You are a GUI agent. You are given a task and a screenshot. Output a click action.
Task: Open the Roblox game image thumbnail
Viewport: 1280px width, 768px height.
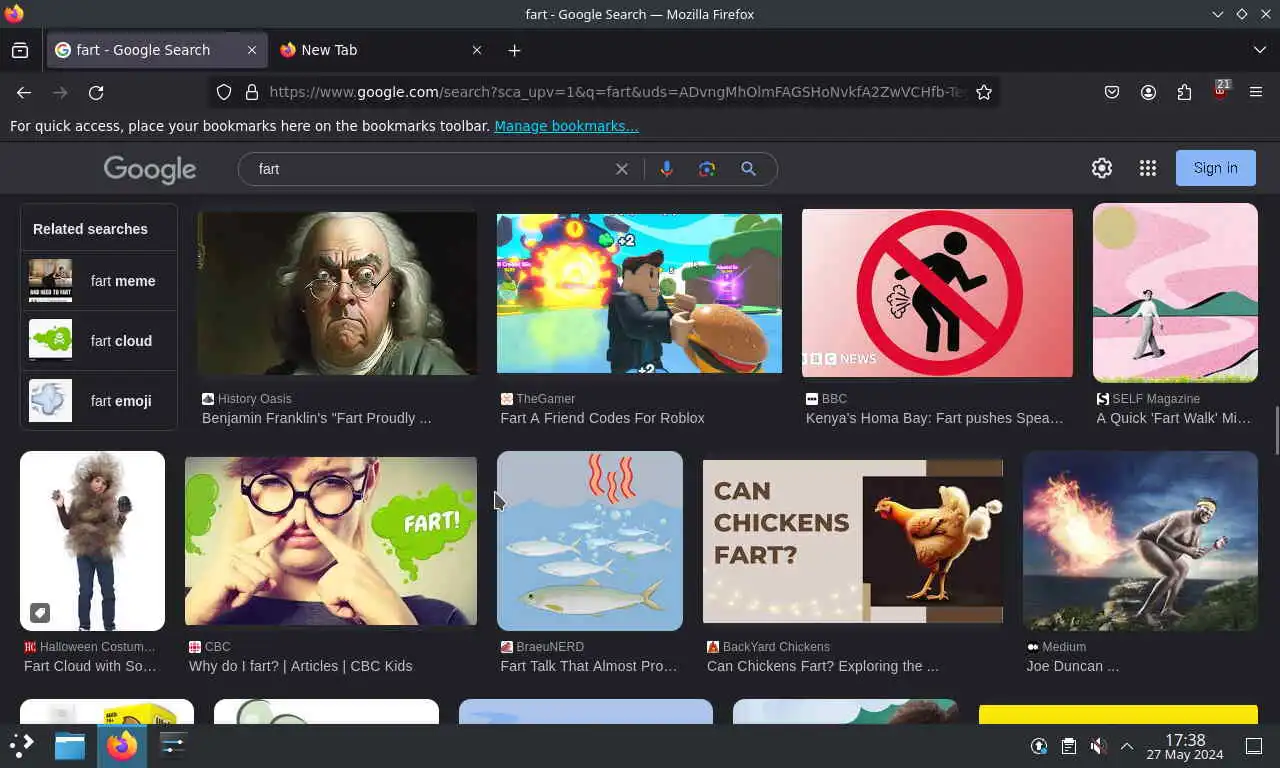pos(639,293)
